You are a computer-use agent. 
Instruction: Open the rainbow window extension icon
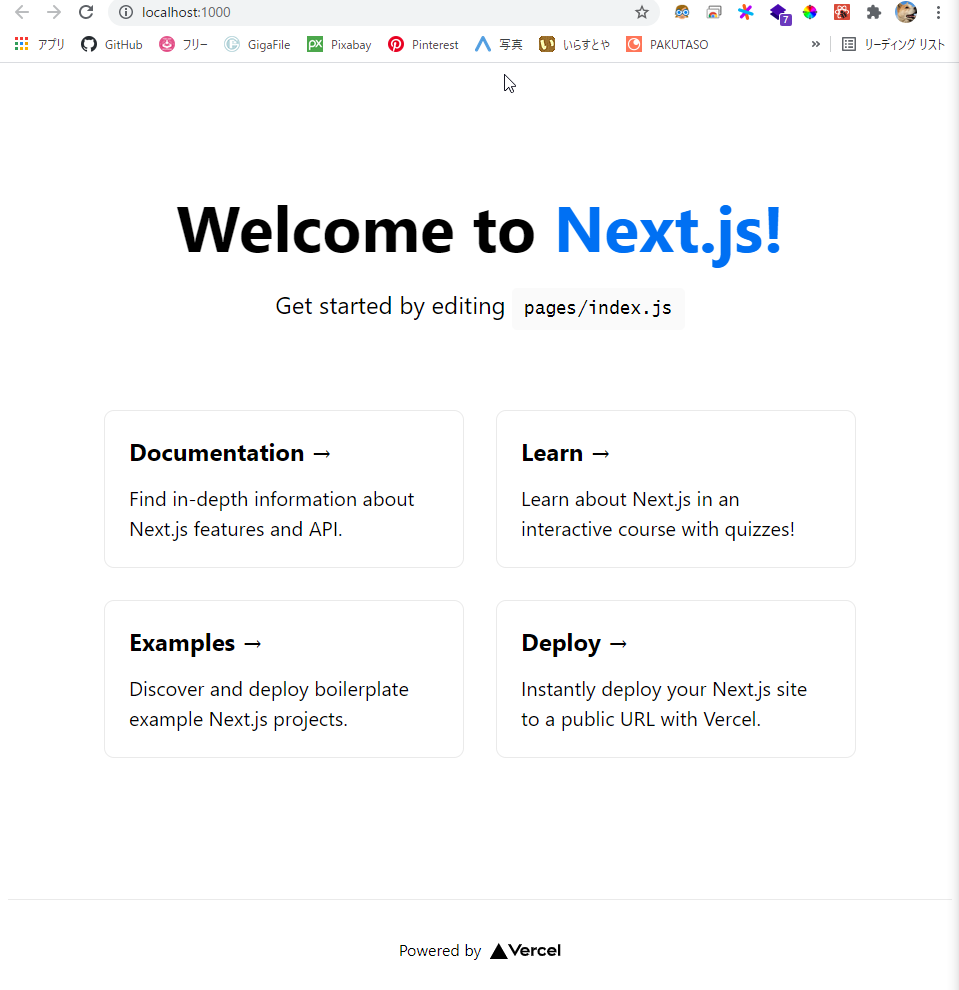[x=713, y=12]
